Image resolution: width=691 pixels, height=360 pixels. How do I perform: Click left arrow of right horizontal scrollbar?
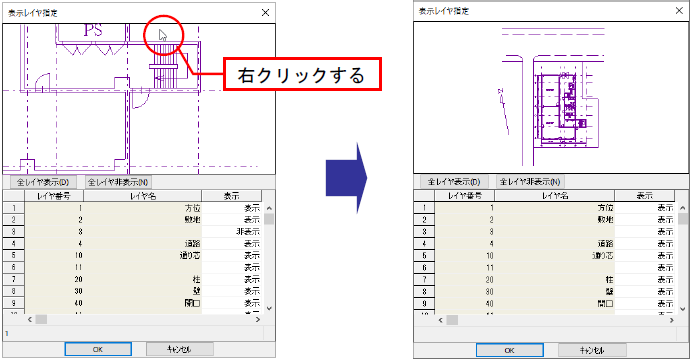pyautogui.click(x=441, y=320)
